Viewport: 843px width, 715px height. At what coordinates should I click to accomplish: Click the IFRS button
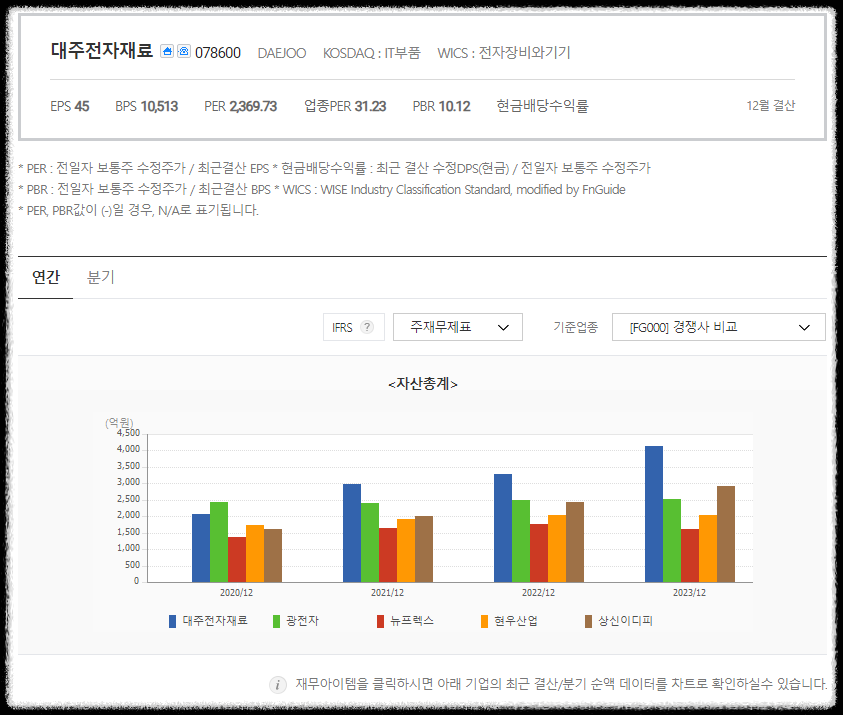tap(354, 327)
